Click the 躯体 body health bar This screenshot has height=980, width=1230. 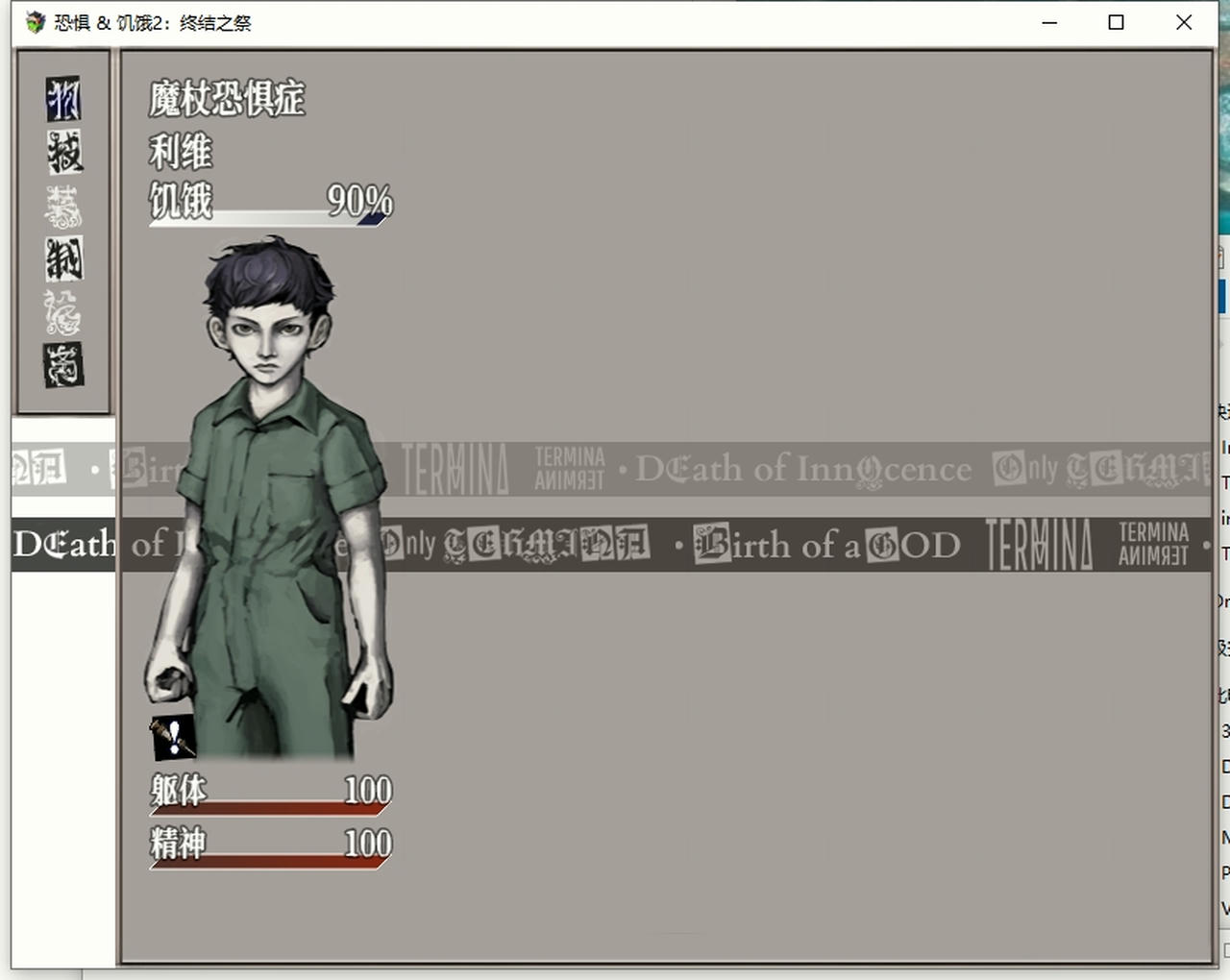click(270, 809)
